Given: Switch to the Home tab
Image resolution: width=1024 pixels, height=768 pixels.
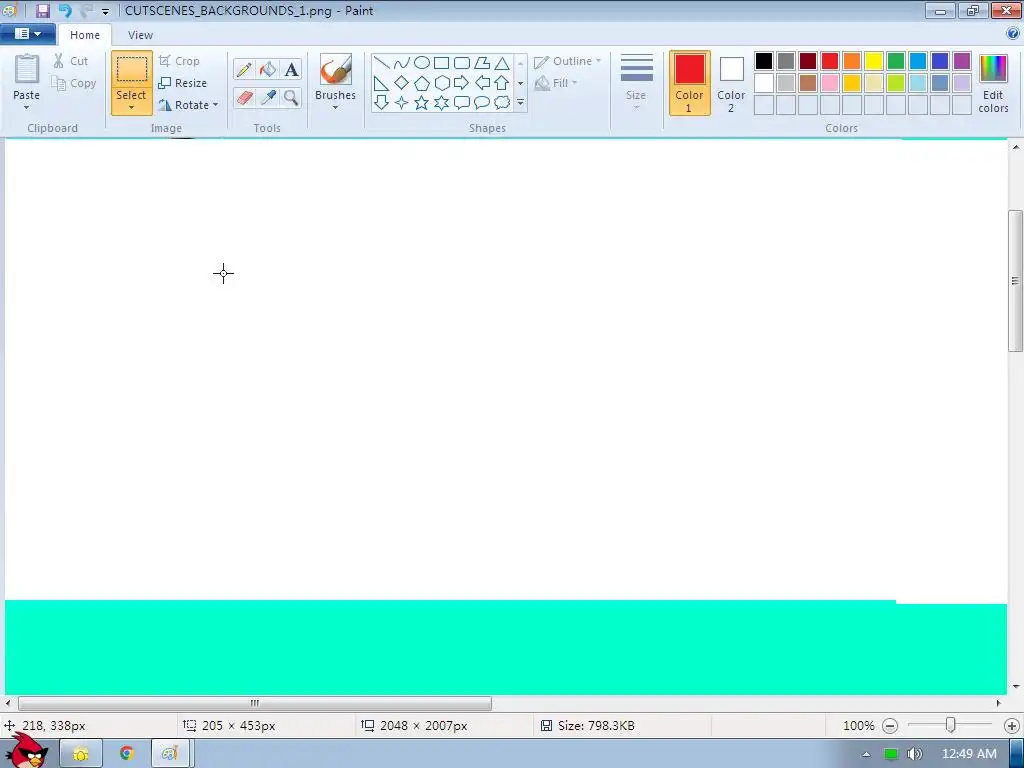Looking at the screenshot, I should pos(85,35).
